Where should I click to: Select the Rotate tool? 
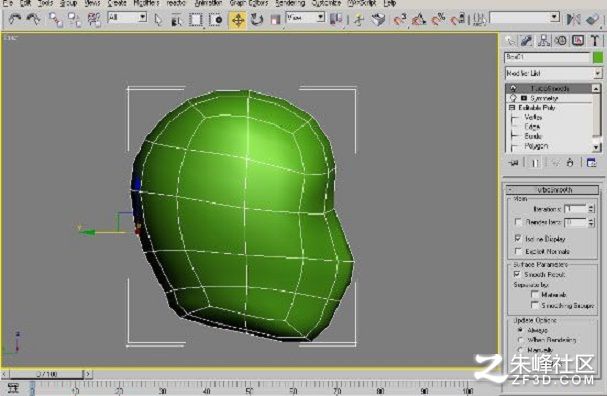tap(256, 19)
